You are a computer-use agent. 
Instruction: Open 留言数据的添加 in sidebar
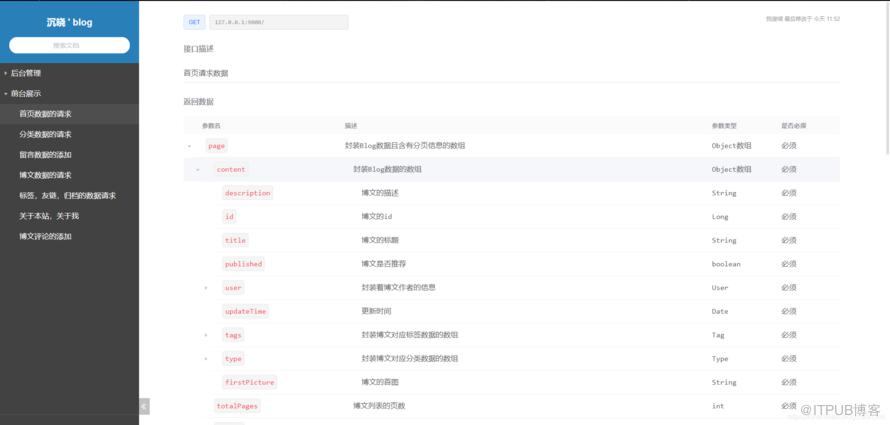pos(69,155)
